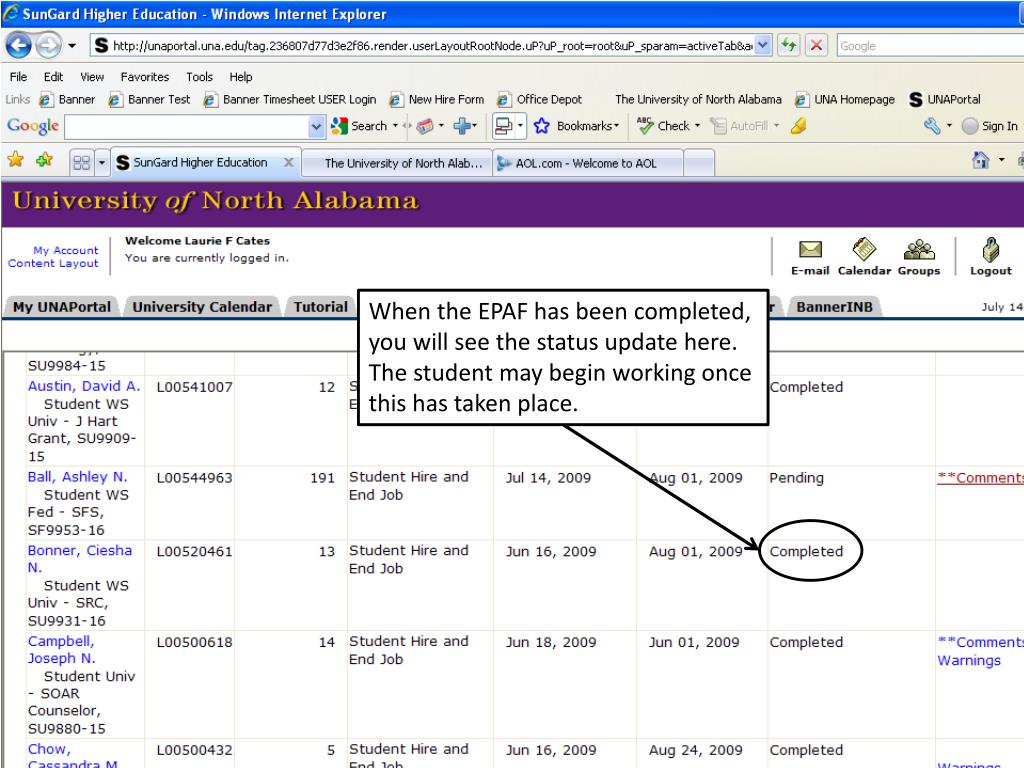
Task: Click the Google Toolbar Search button
Action: [360, 126]
